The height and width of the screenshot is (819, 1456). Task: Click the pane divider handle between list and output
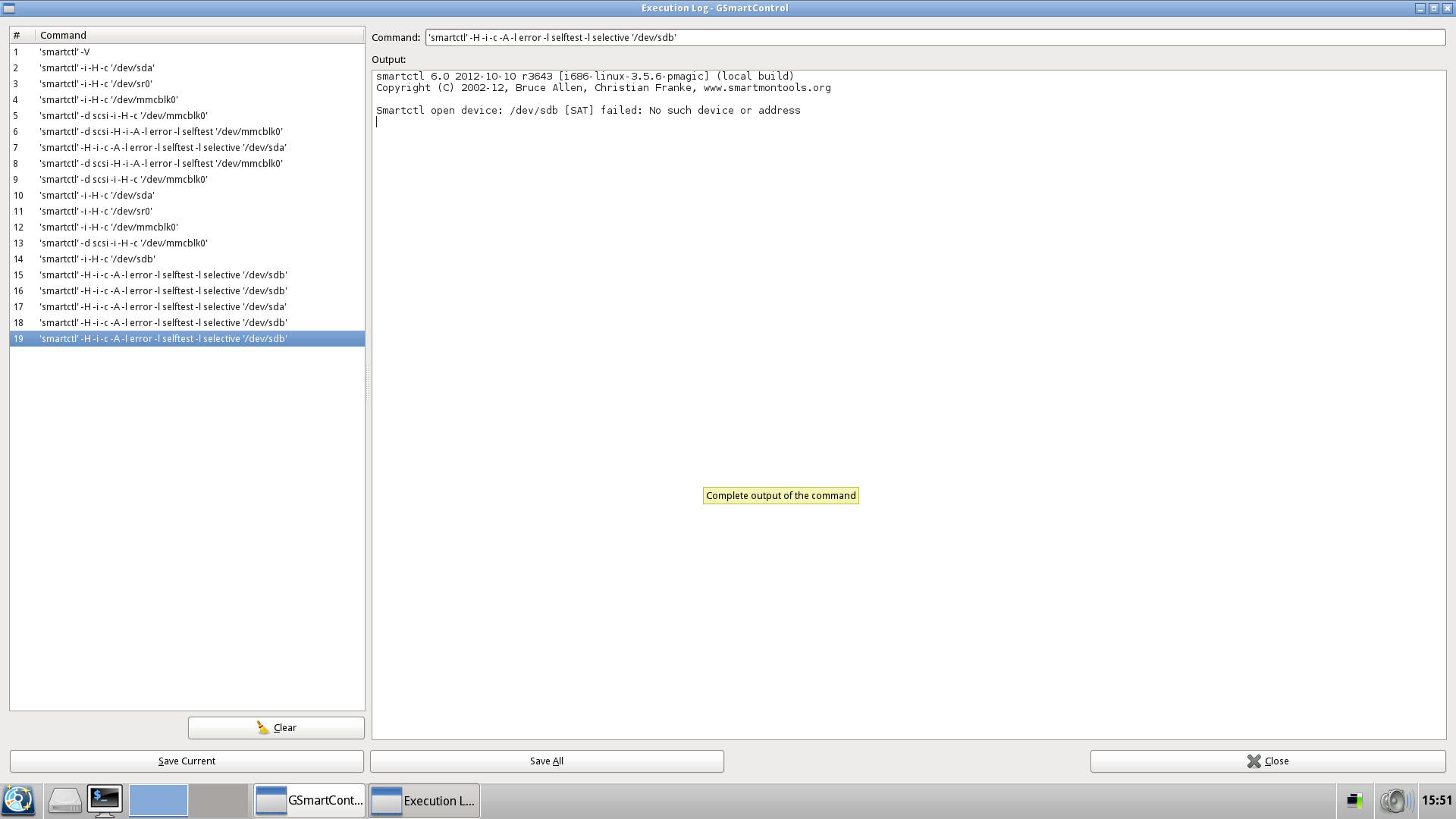(x=369, y=383)
